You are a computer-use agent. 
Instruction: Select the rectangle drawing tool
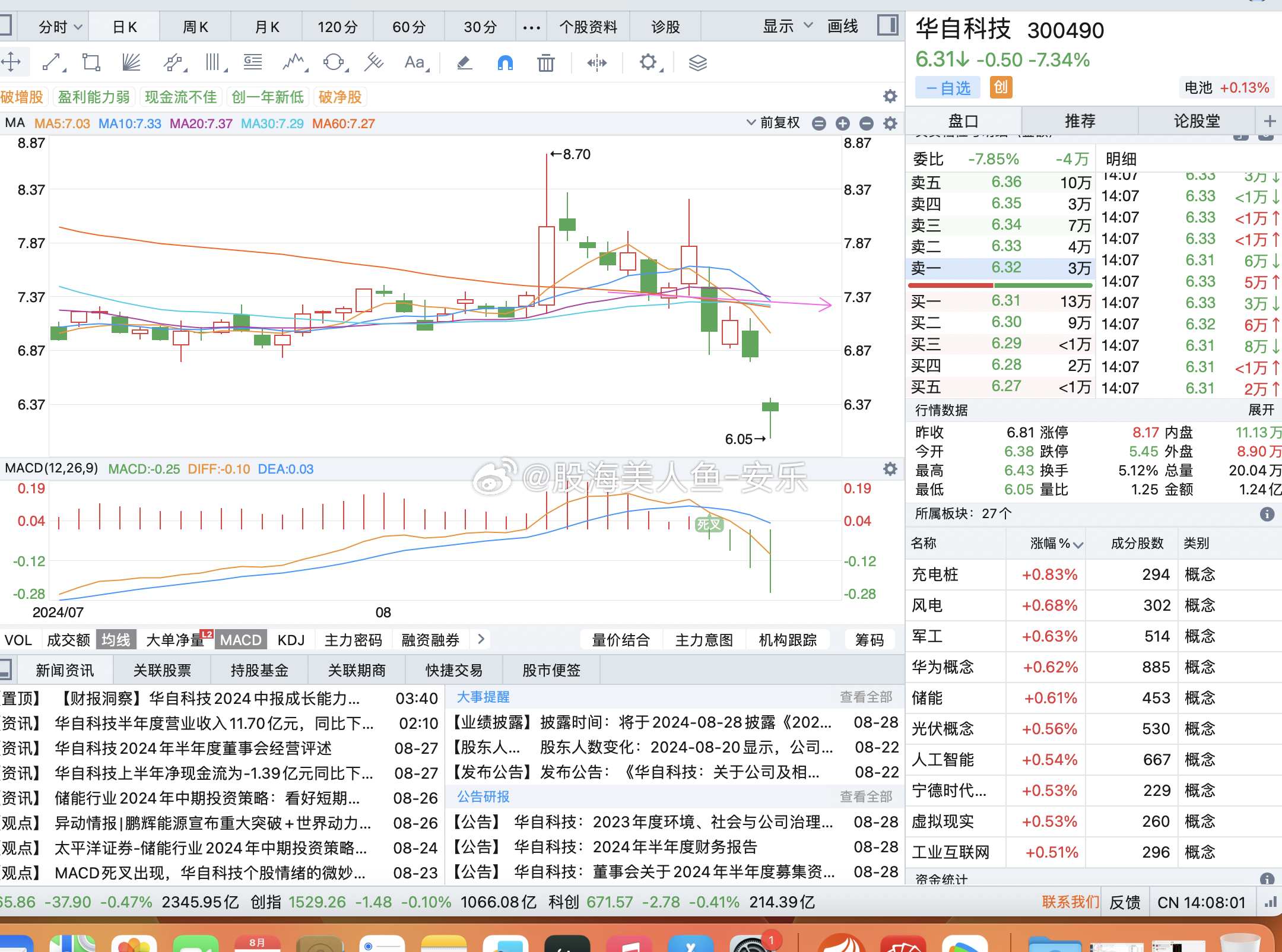pos(91,62)
